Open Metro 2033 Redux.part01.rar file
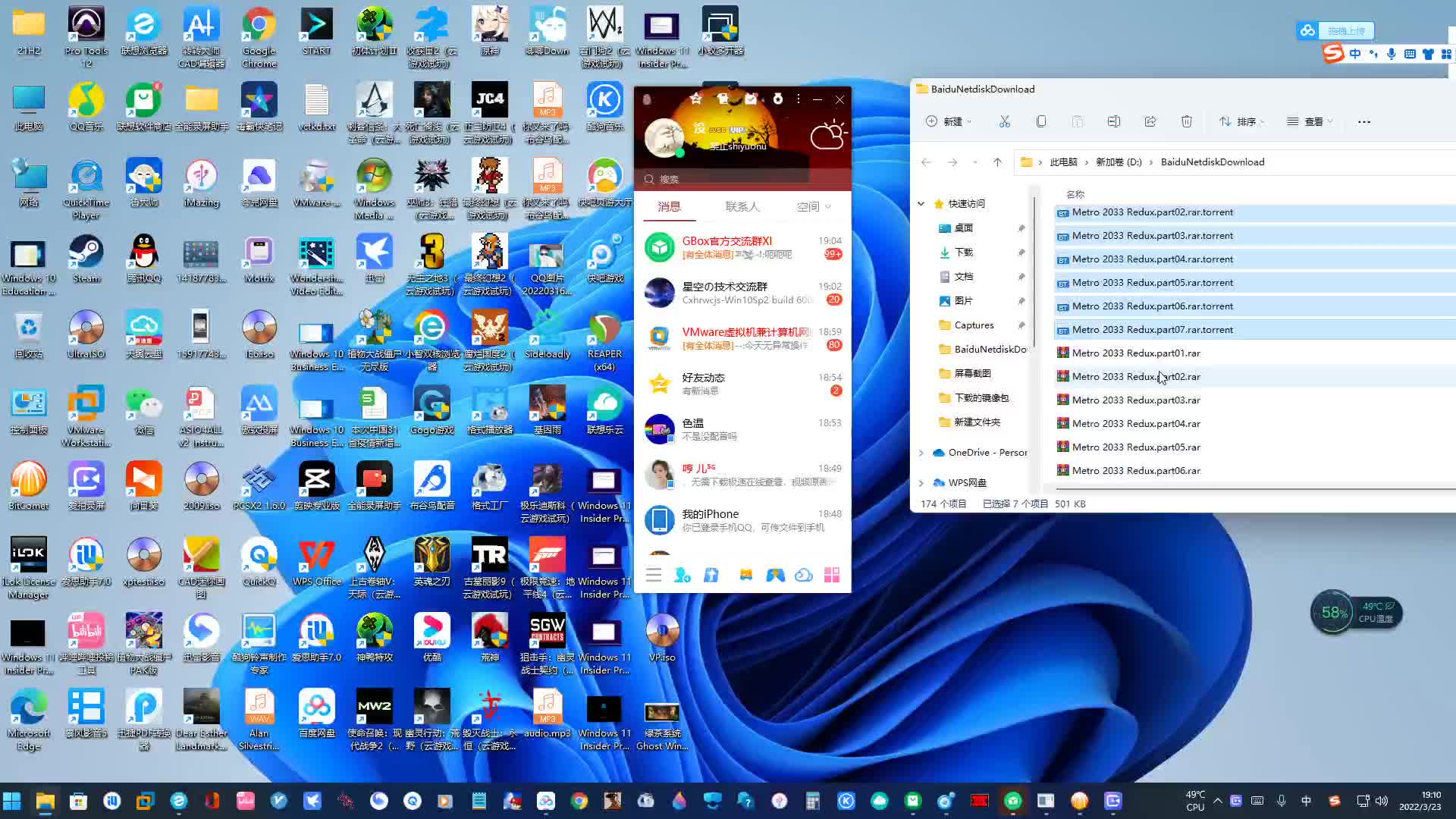Screen dimensions: 1456x819 point(1136,352)
